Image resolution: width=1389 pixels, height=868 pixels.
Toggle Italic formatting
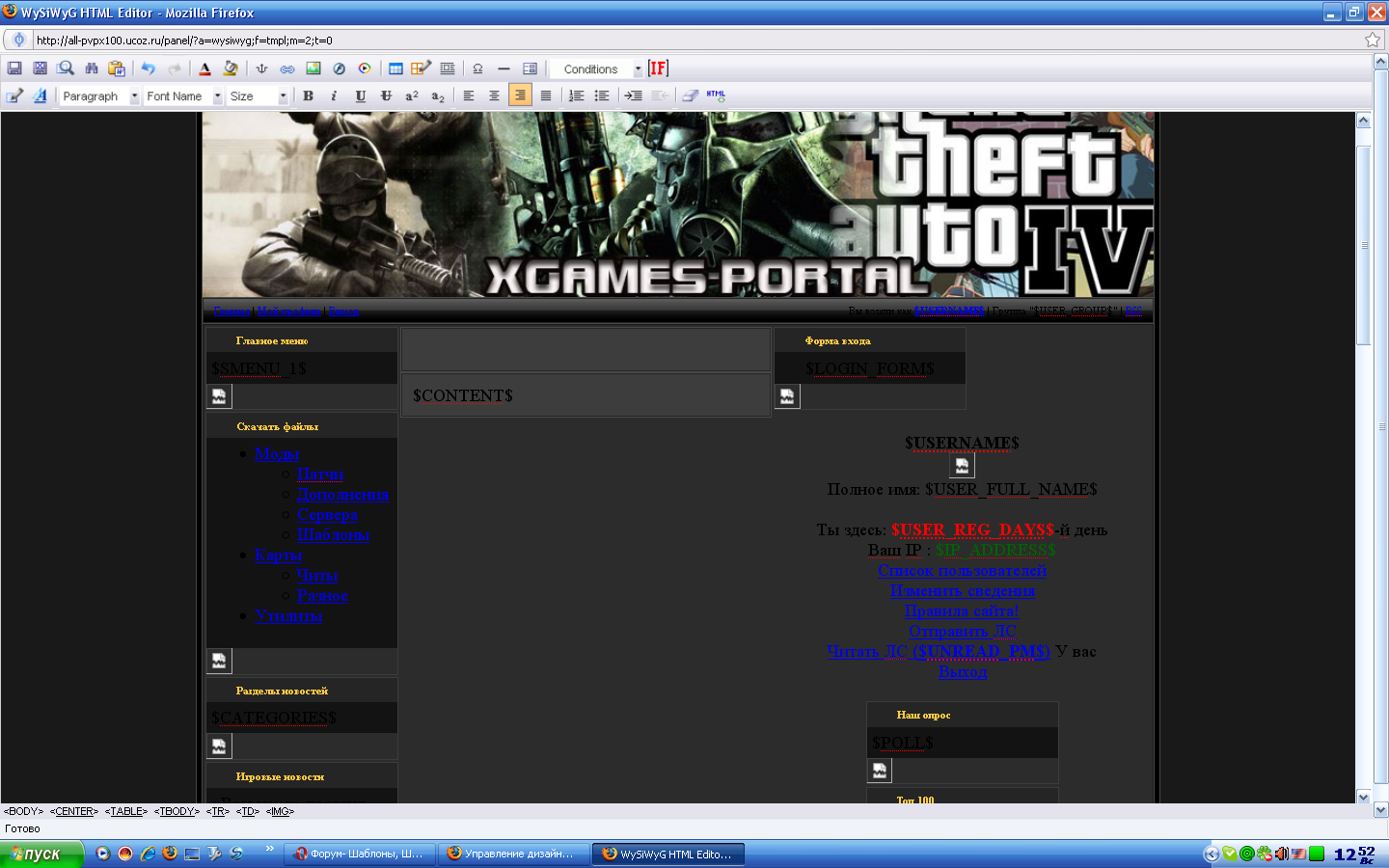(x=334, y=95)
